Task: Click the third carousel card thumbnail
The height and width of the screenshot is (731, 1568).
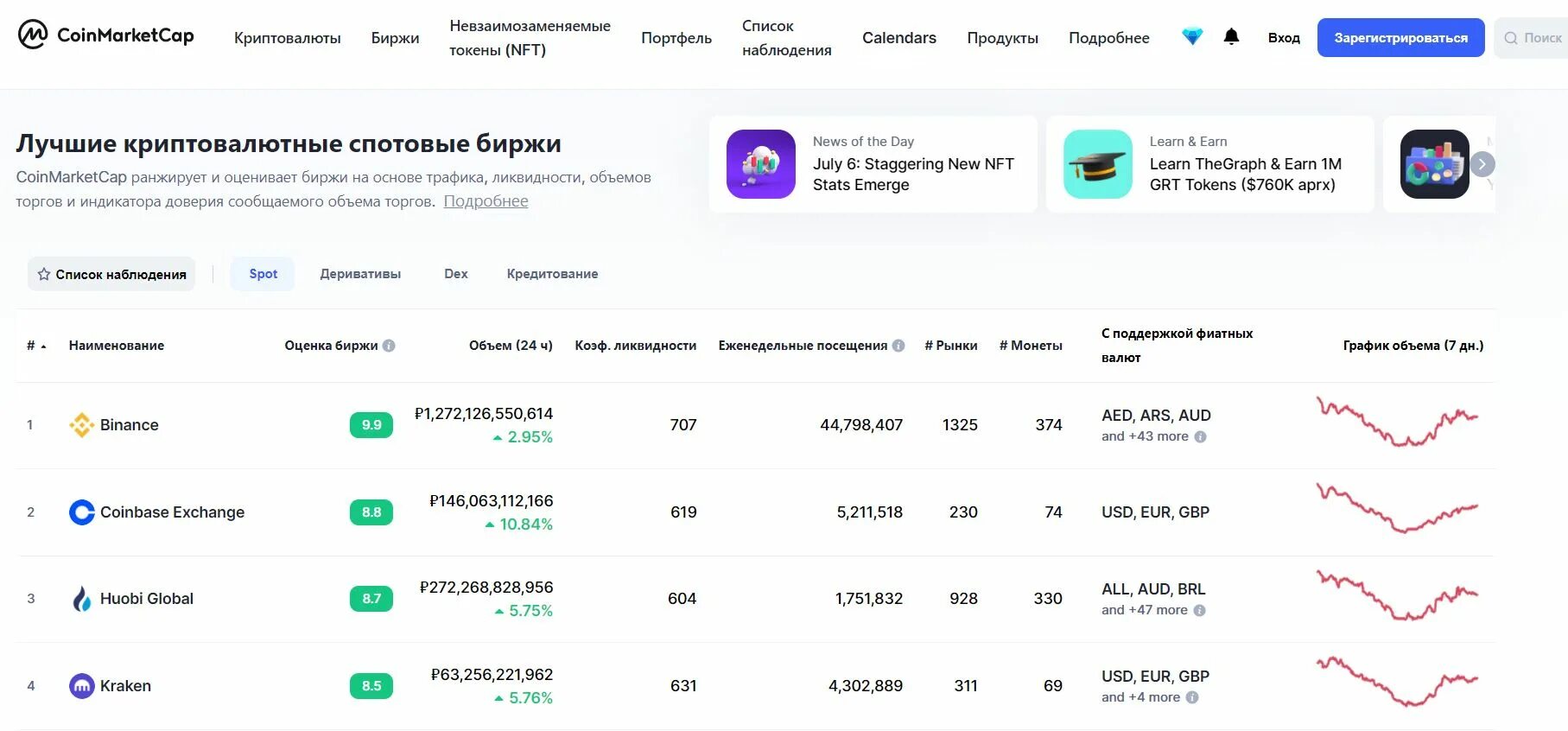Action: pyautogui.click(x=1435, y=164)
